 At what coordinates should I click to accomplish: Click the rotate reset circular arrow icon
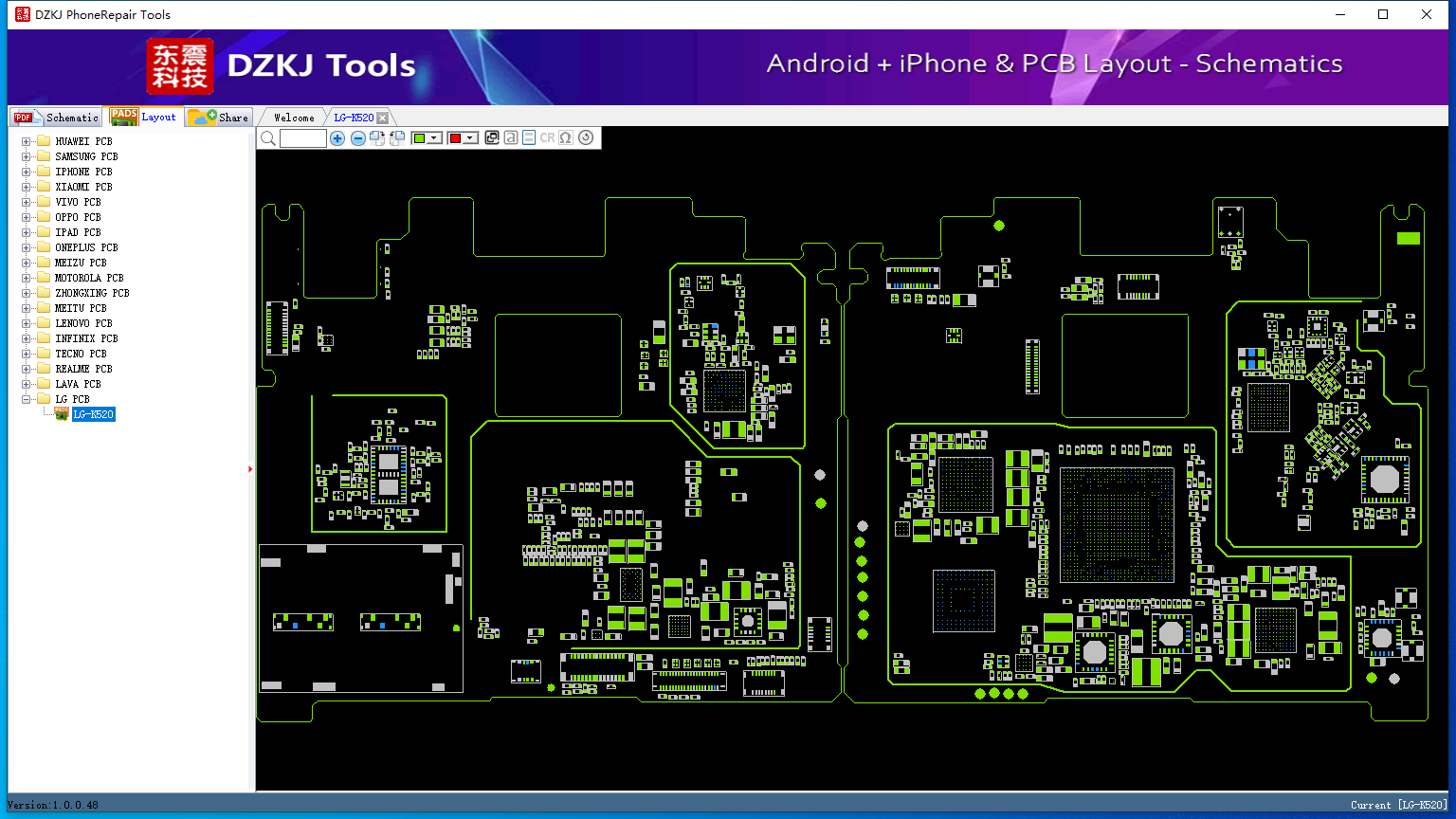586,137
